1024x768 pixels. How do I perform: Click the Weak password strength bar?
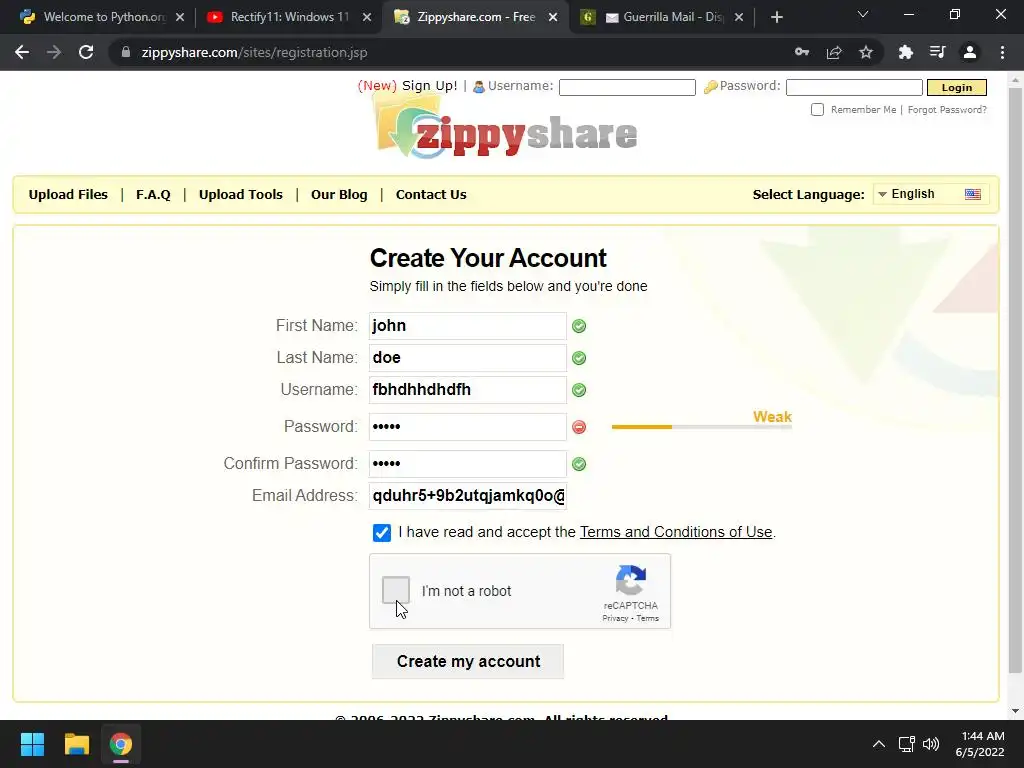click(701, 427)
